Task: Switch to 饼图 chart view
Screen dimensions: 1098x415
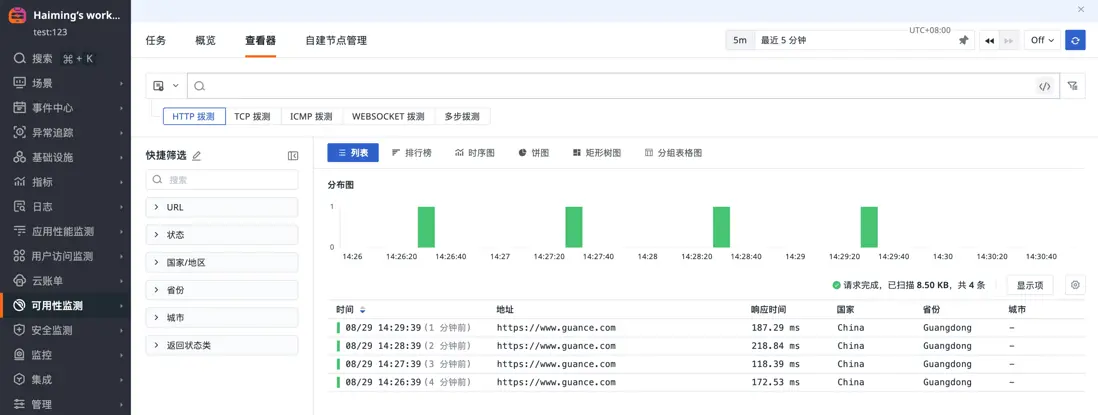Action: click(534, 153)
